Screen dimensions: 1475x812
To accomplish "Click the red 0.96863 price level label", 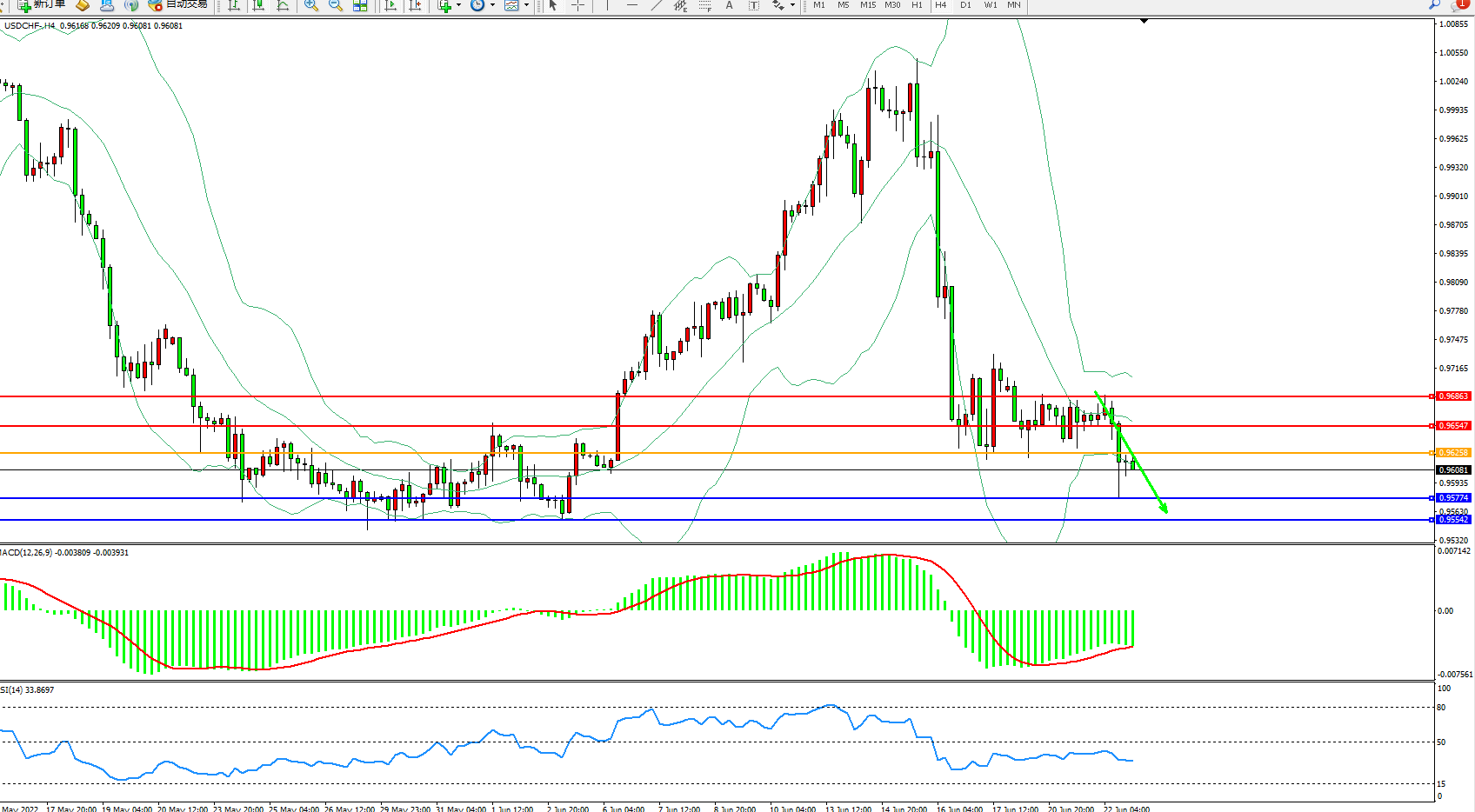I will 1452,396.
